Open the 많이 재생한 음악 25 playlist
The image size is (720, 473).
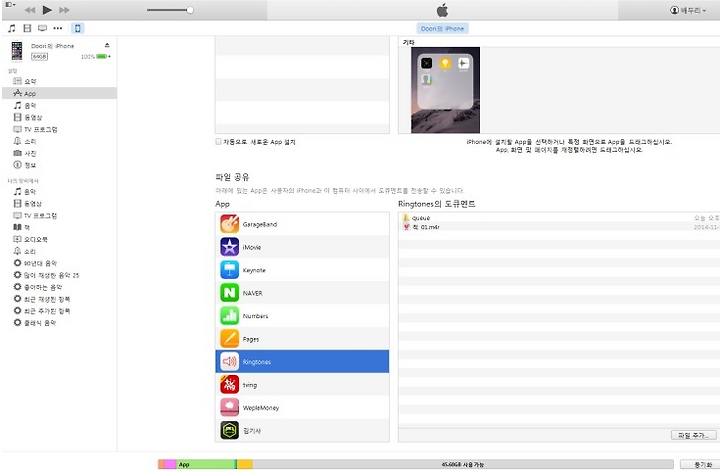pyautogui.click(x=59, y=275)
